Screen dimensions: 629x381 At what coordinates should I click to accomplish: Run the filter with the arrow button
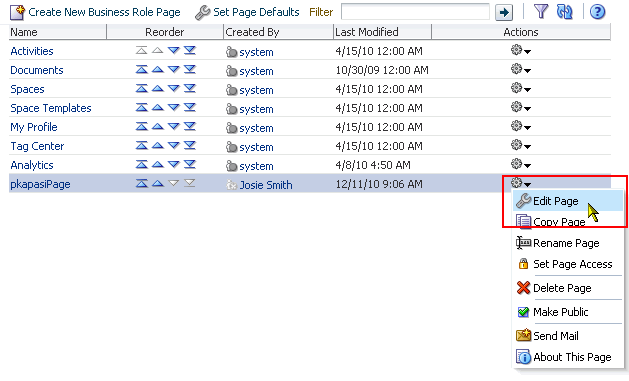point(504,12)
